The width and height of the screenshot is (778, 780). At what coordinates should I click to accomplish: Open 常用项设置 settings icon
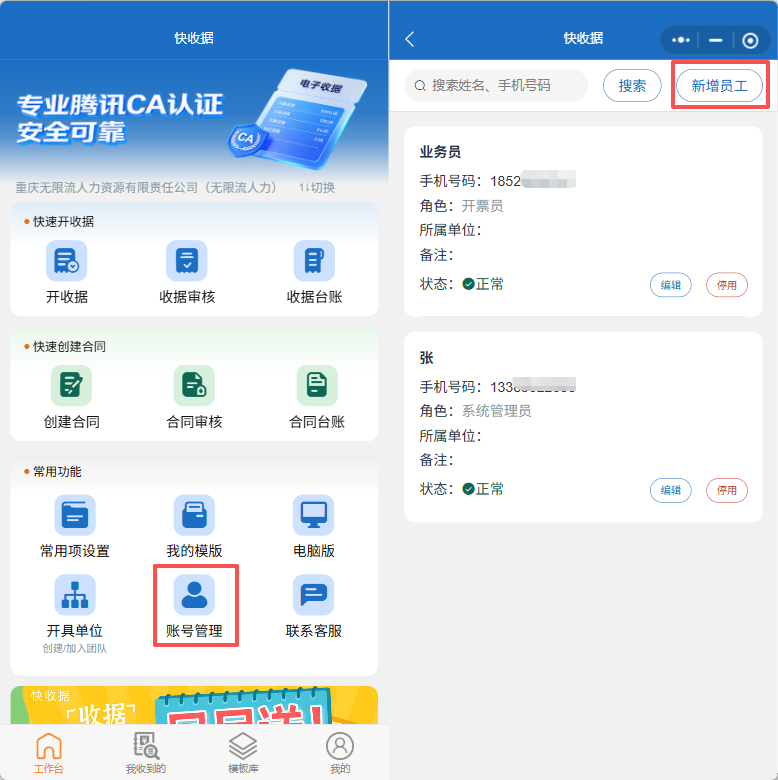tap(75, 515)
